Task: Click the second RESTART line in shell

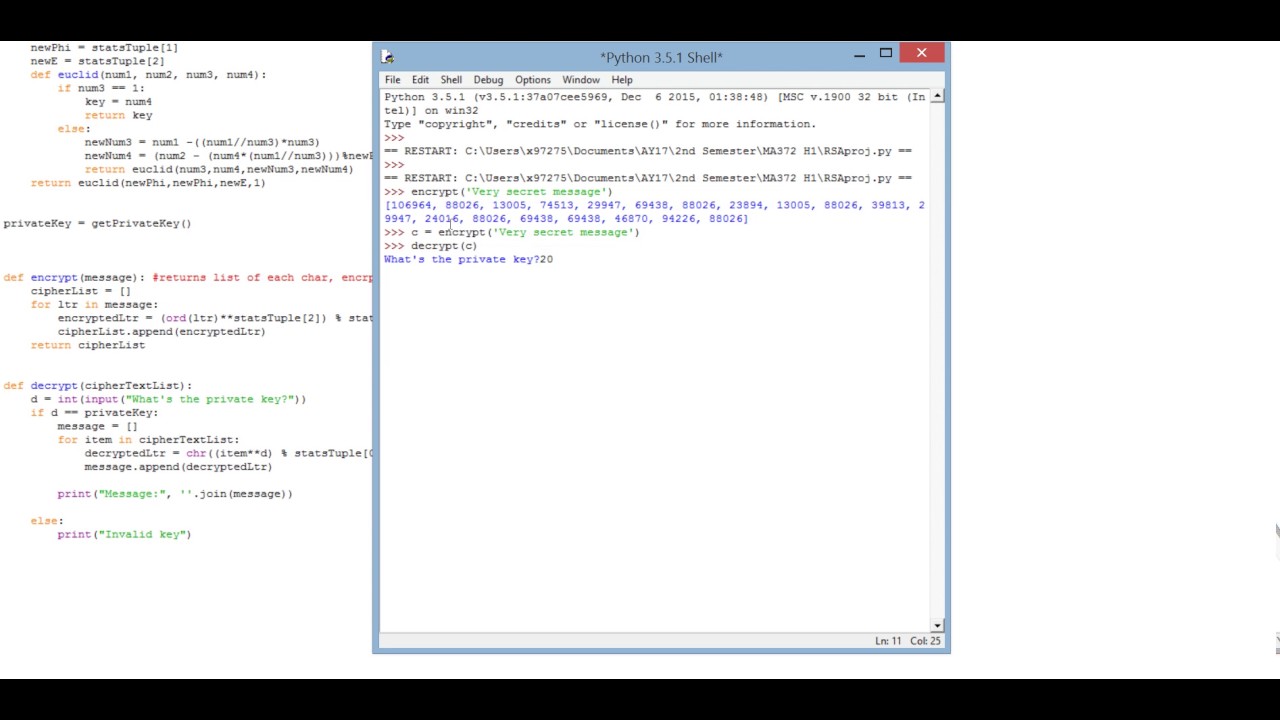Action: click(648, 178)
